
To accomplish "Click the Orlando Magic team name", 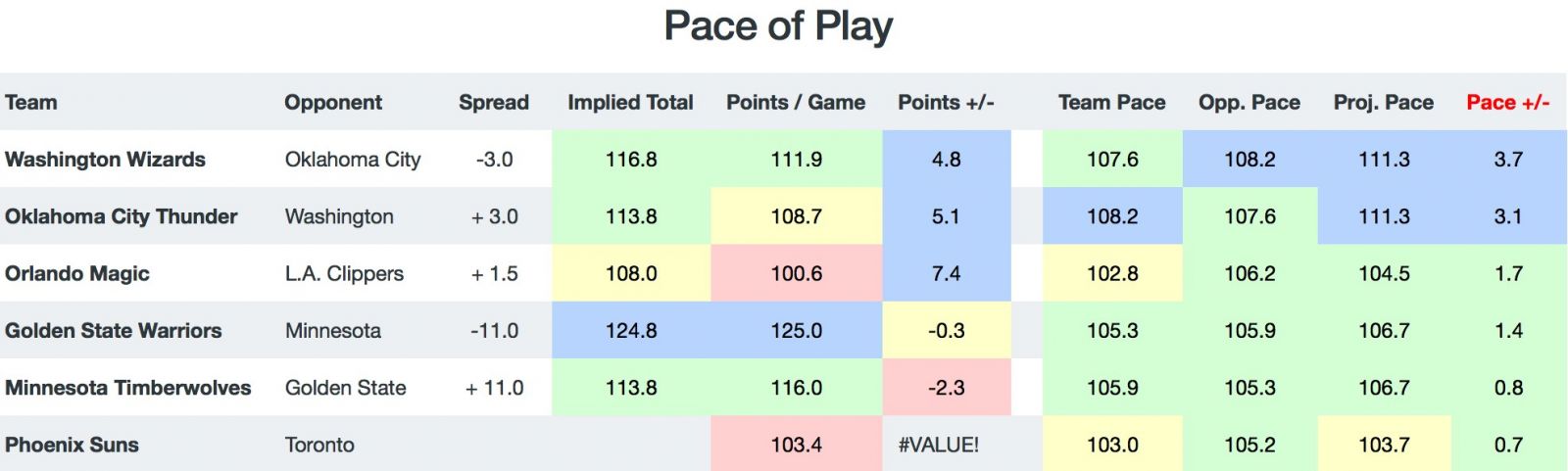I will click(77, 274).
